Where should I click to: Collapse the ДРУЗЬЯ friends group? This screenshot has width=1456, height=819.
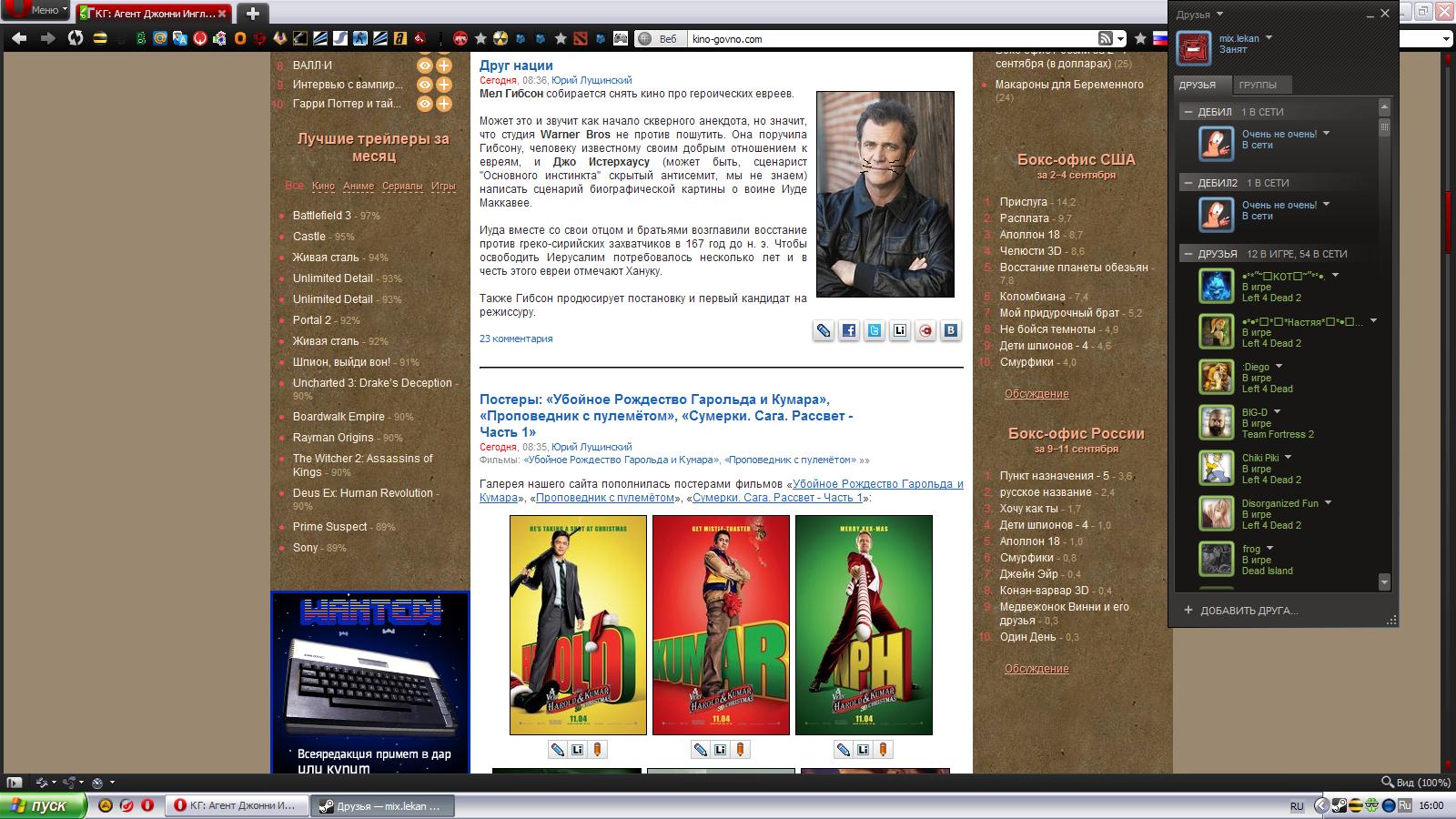[x=1188, y=254]
